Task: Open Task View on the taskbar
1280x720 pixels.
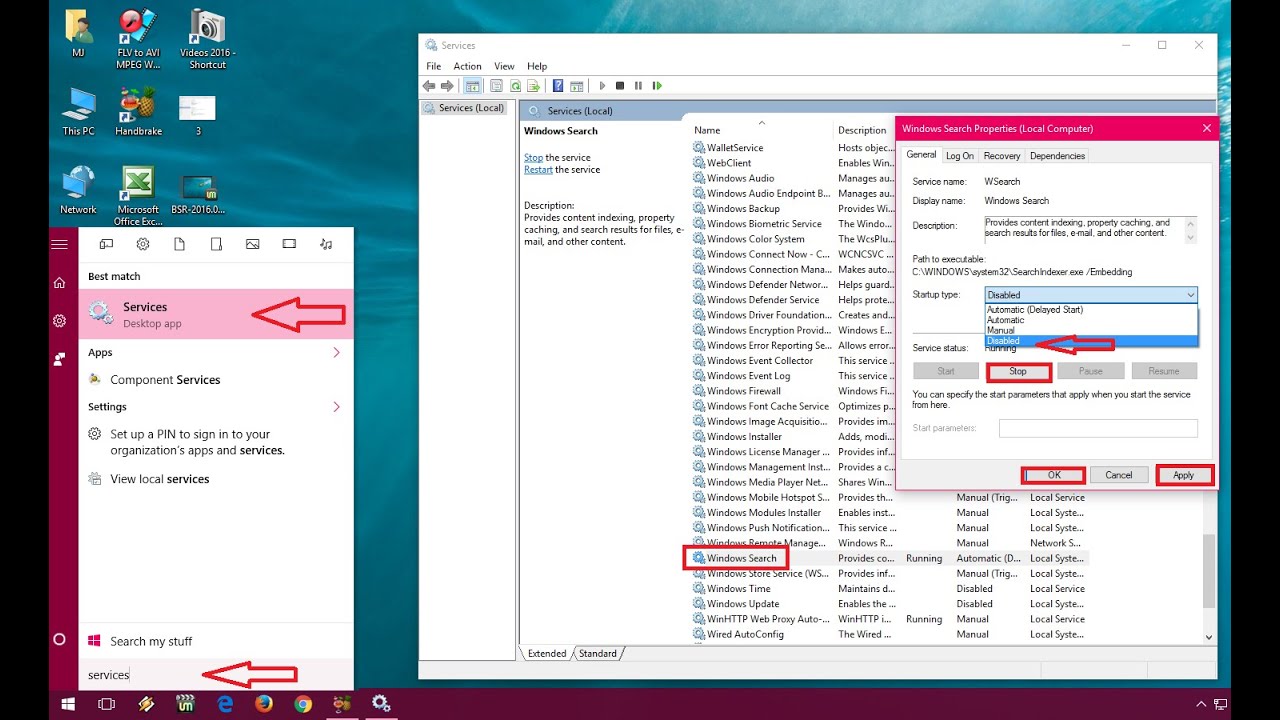Action: [x=106, y=704]
